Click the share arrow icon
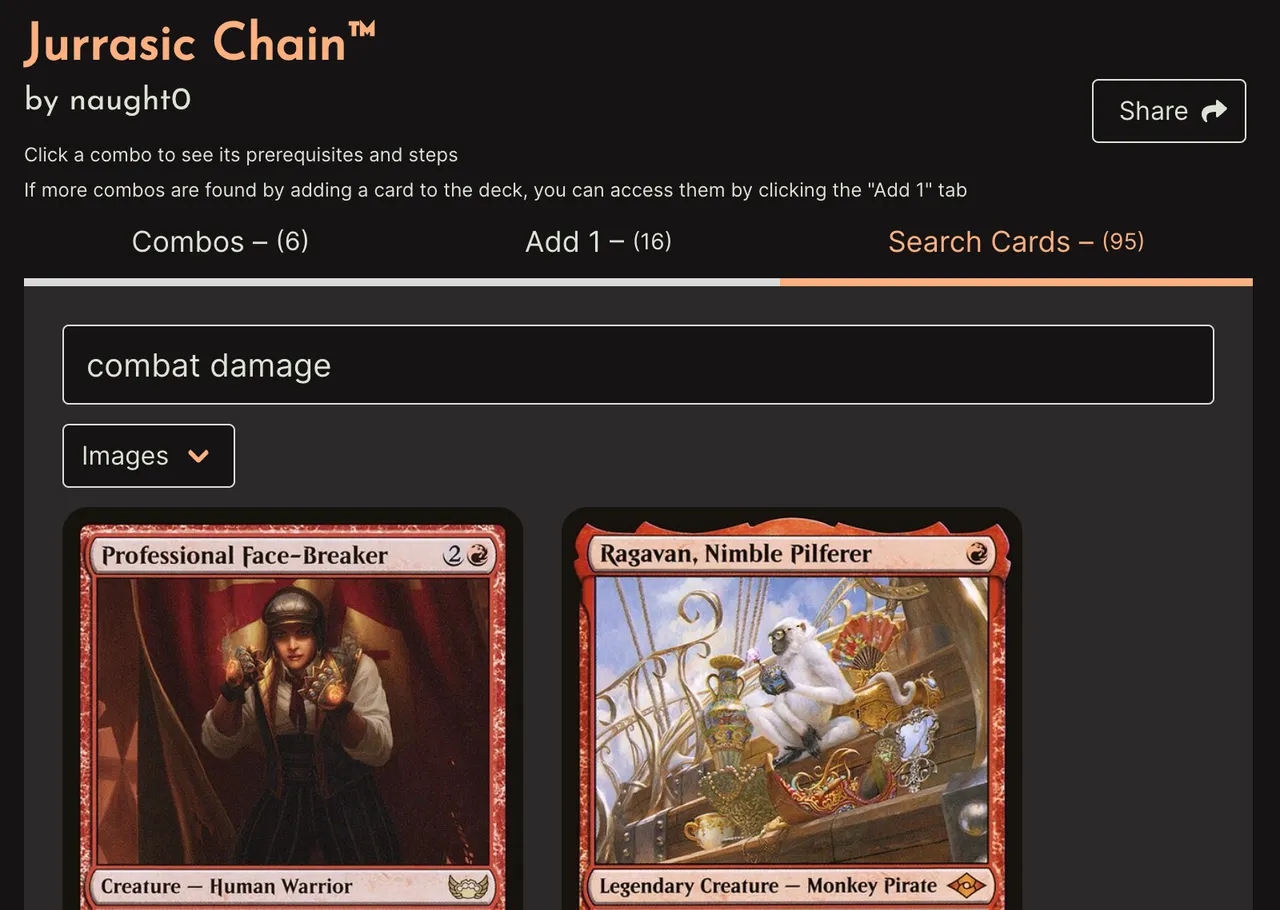The image size is (1280, 910). [1214, 111]
